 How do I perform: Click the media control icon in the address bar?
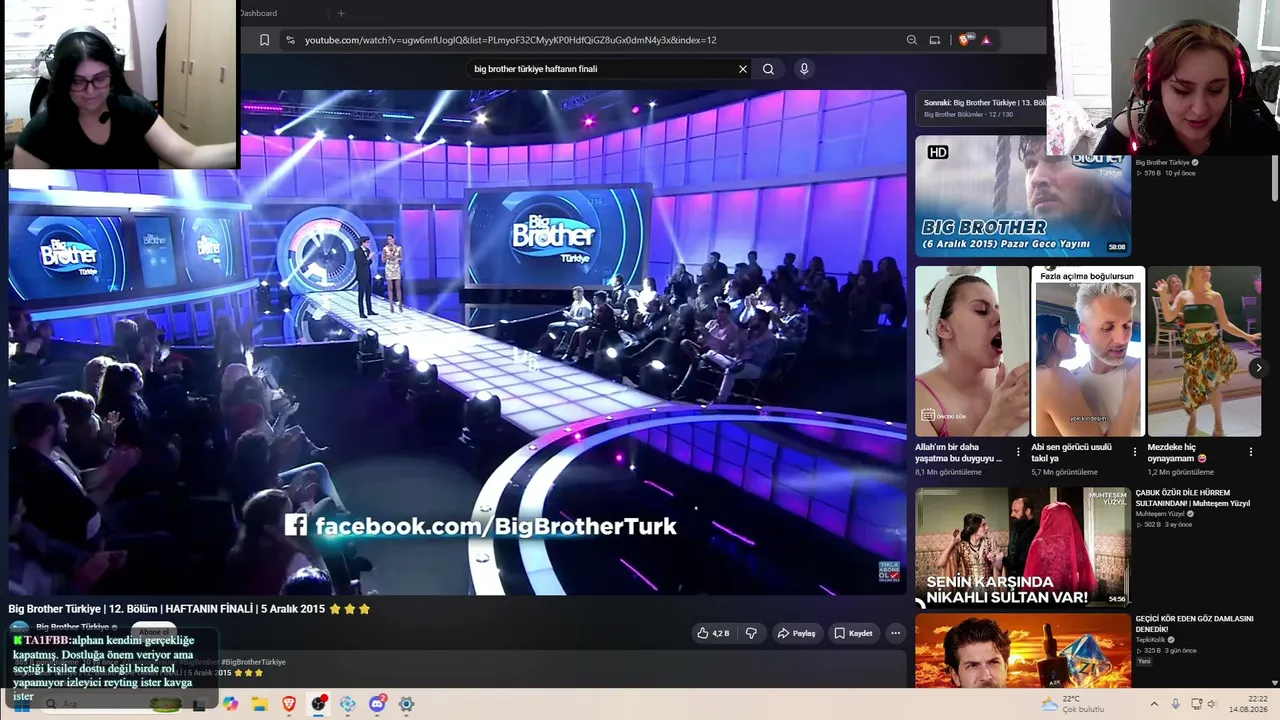point(935,40)
